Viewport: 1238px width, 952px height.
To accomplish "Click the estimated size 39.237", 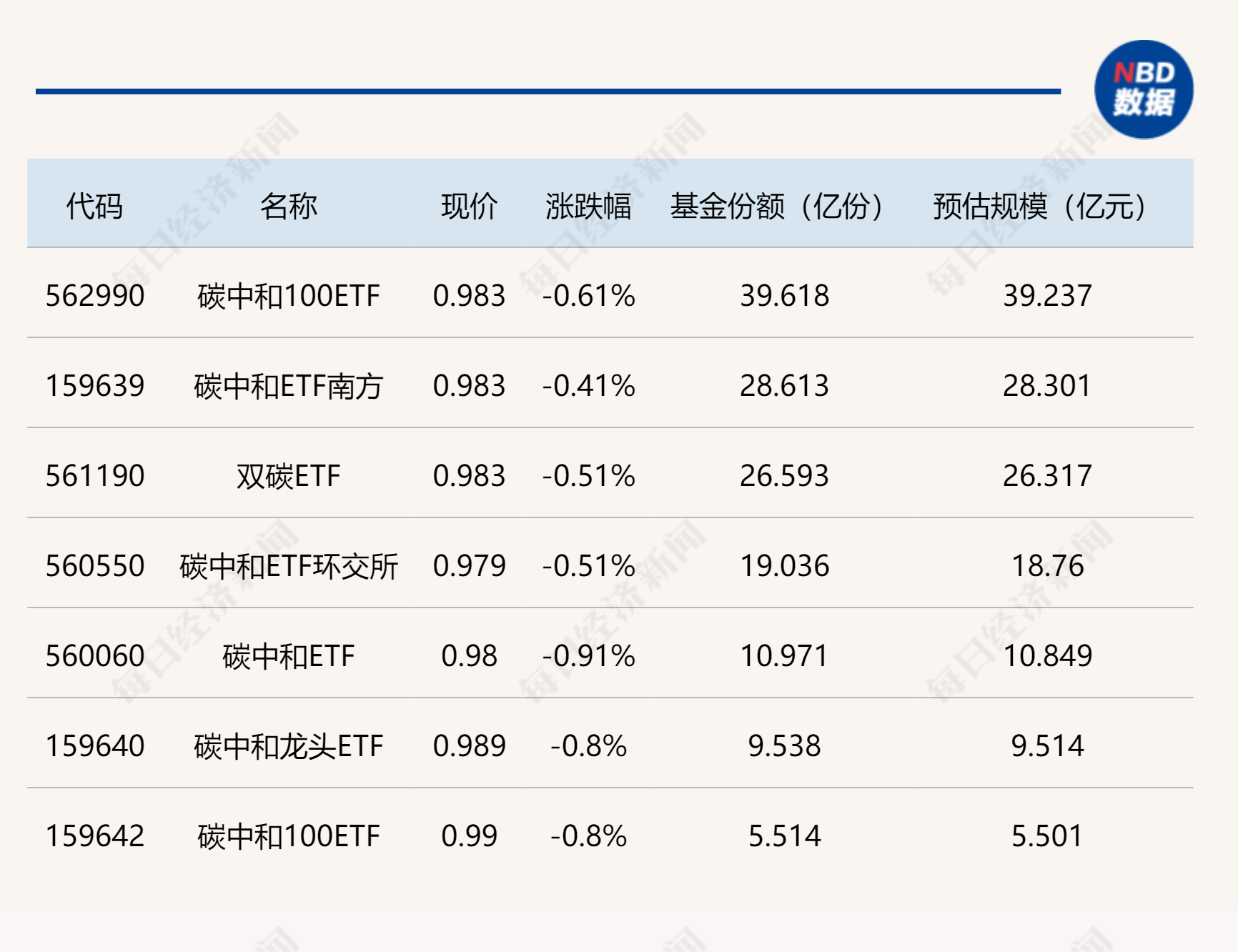I will pos(1047,296).
